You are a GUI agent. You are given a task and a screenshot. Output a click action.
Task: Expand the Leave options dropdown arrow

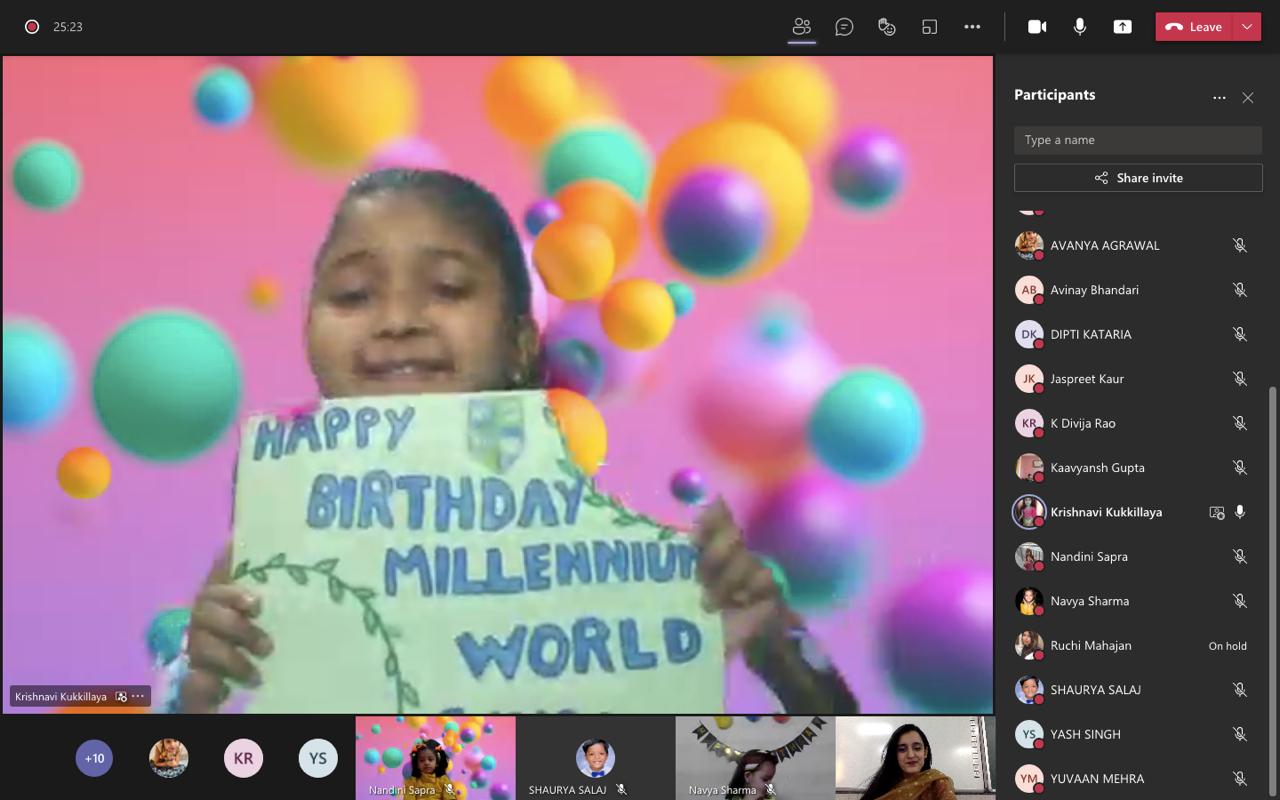[1247, 27]
